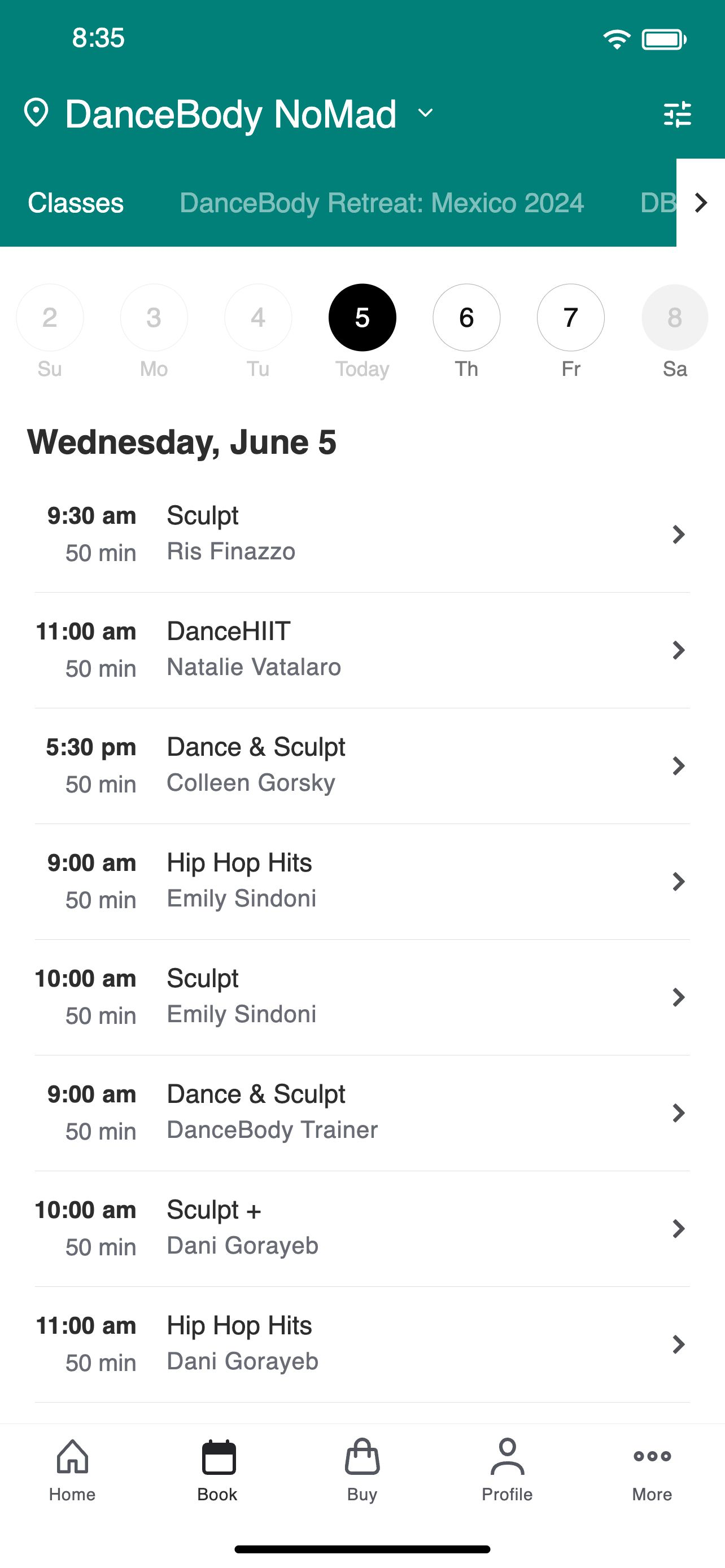Open Hip Hop Hits with Emily Sindoni
Image resolution: width=725 pixels, height=1568 pixels.
362,882
